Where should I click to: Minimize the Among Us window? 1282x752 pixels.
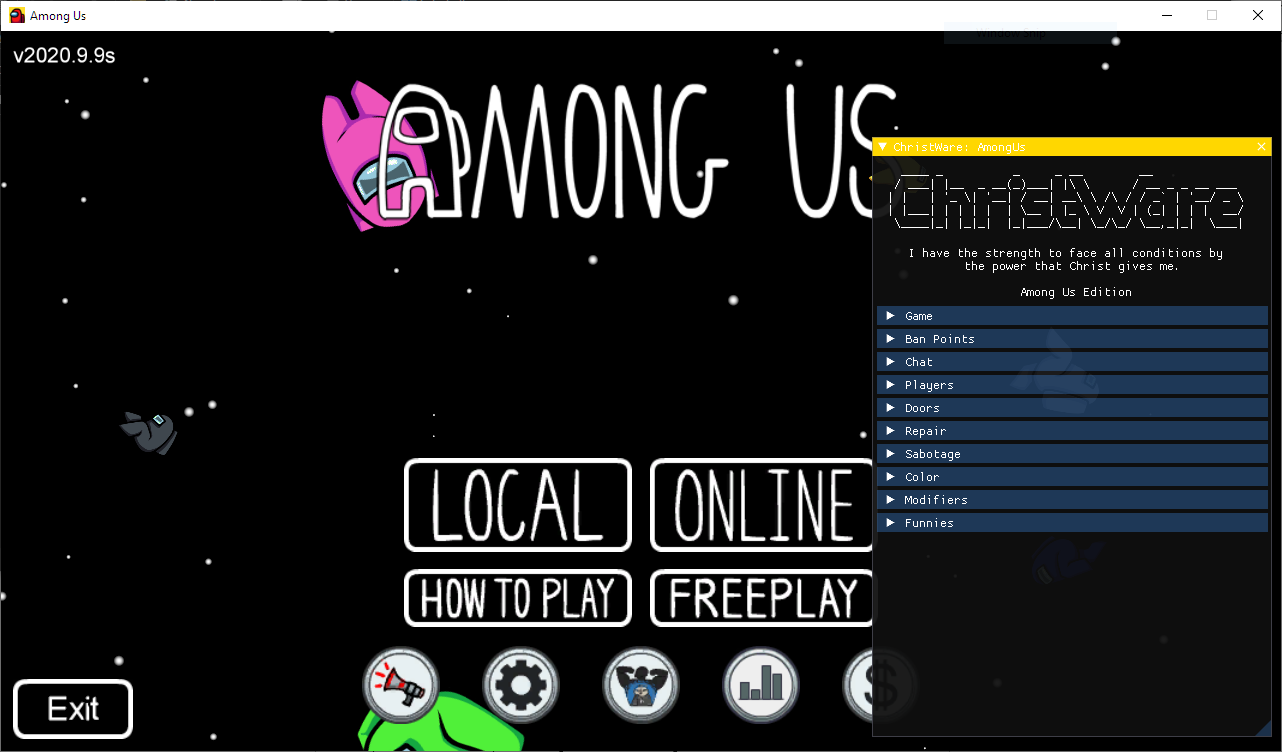(x=1166, y=15)
